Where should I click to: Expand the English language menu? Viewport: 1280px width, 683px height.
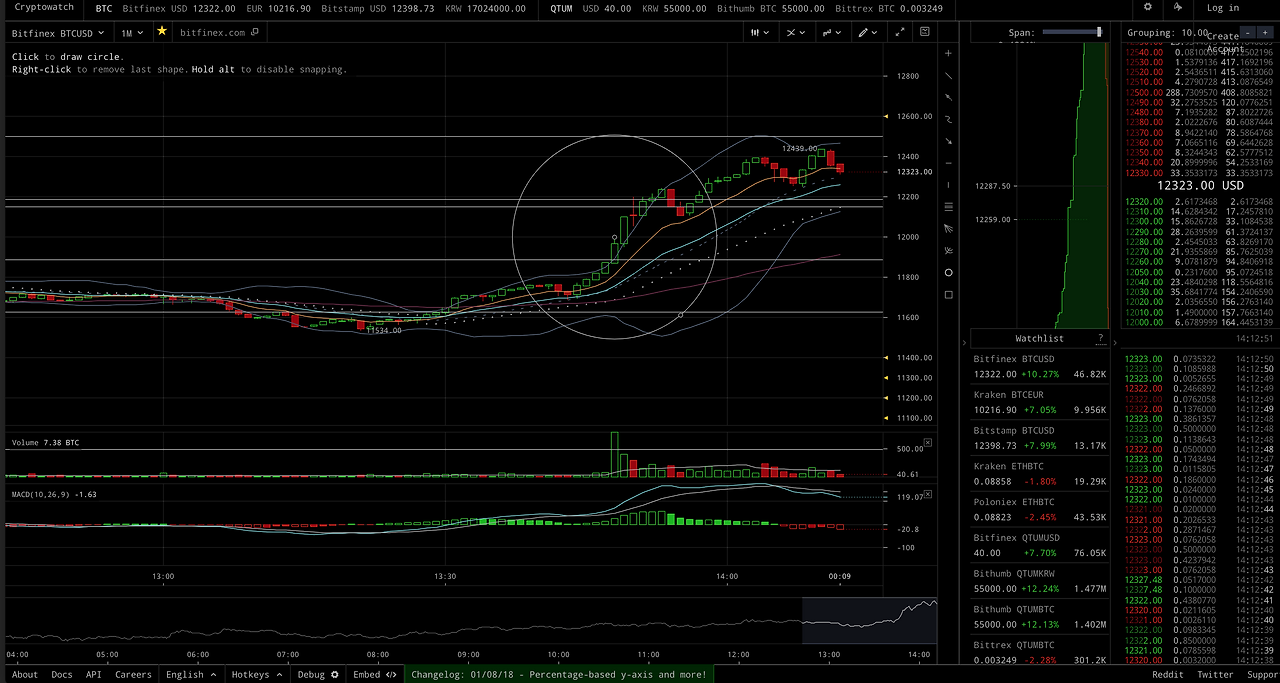[x=191, y=674]
